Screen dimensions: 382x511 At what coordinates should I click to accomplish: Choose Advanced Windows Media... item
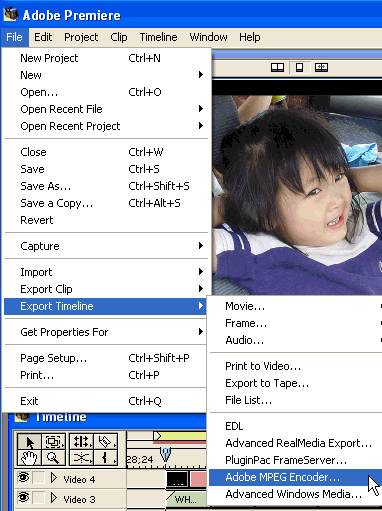[x=295, y=494]
